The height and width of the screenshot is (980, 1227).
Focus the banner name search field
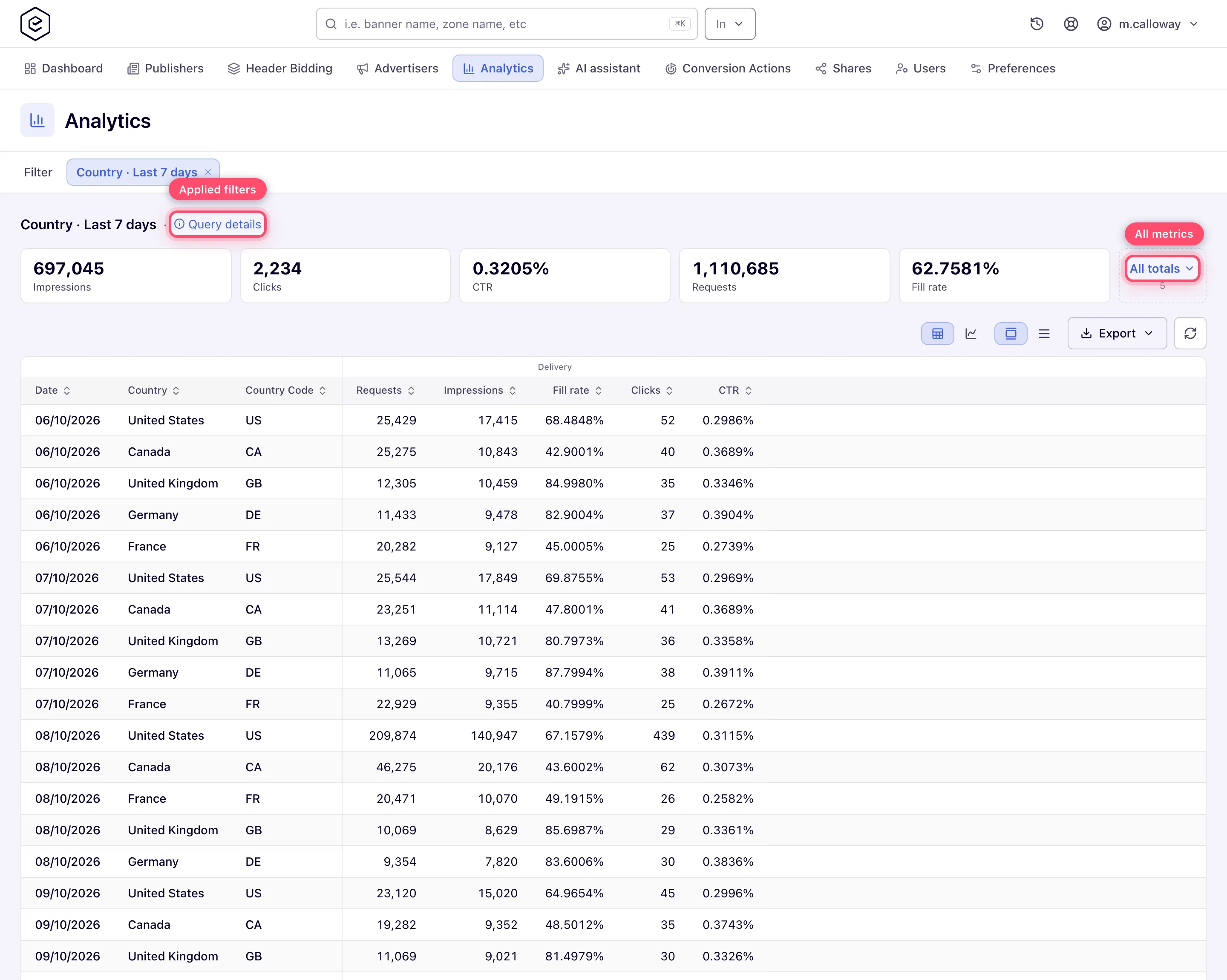click(x=507, y=24)
